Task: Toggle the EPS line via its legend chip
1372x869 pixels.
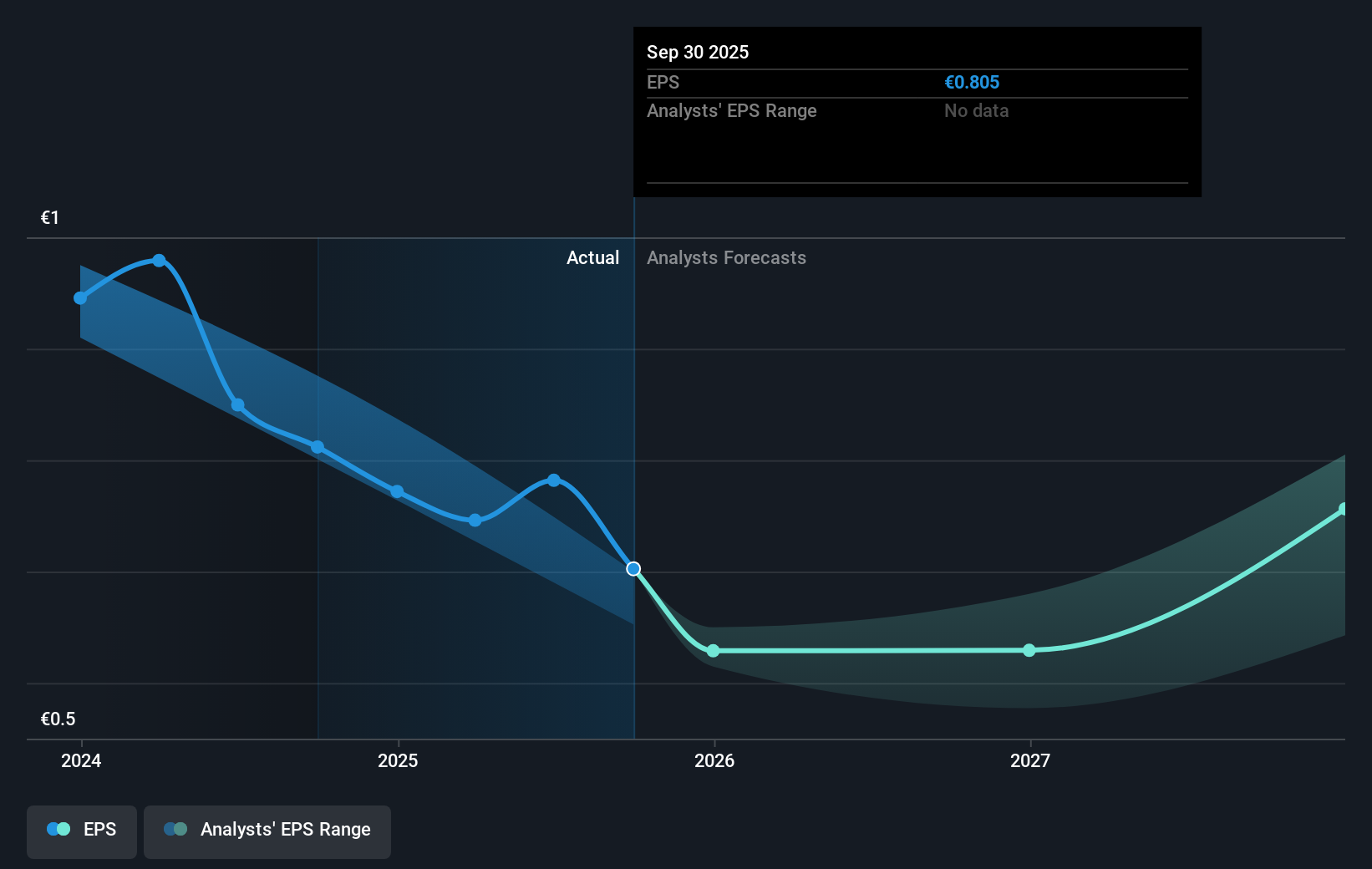Action: coord(81,830)
